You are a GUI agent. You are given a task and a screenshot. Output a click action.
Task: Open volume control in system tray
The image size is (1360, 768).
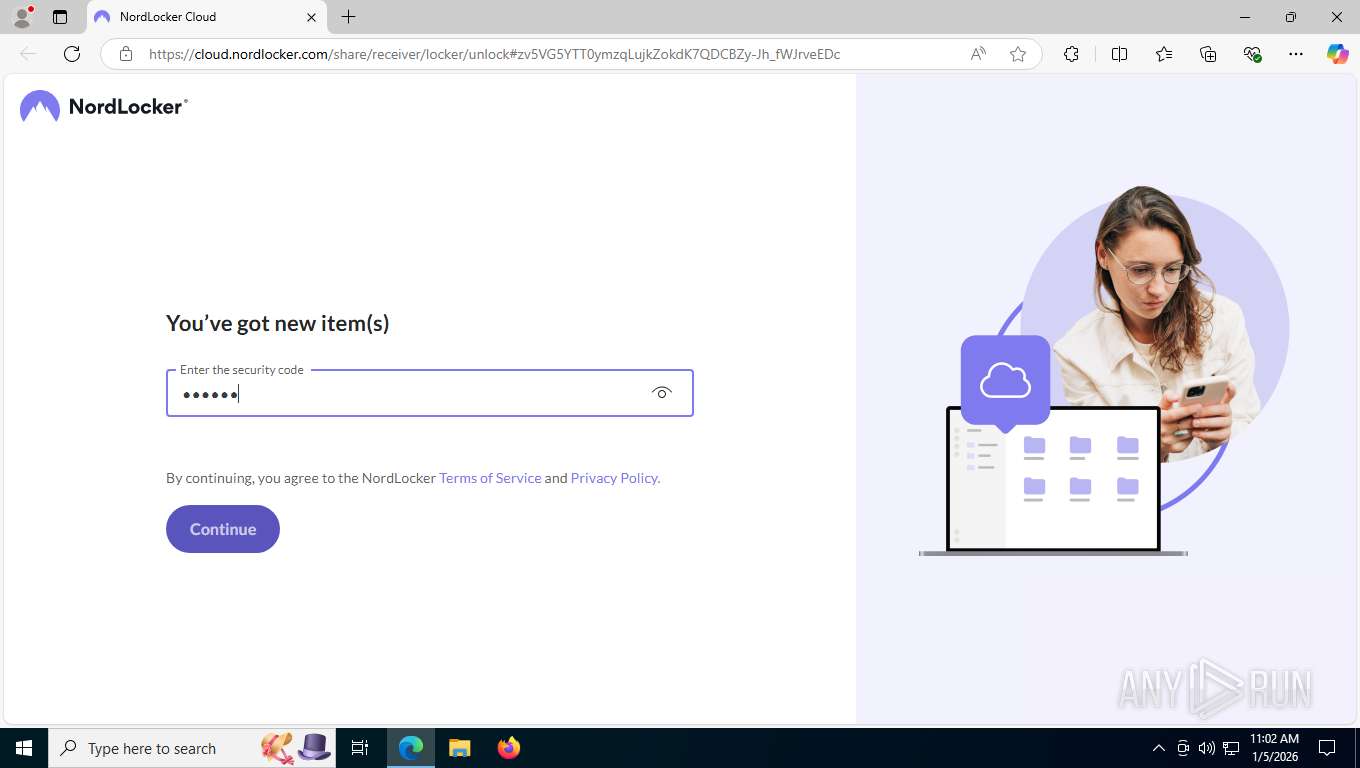pyautogui.click(x=1207, y=748)
